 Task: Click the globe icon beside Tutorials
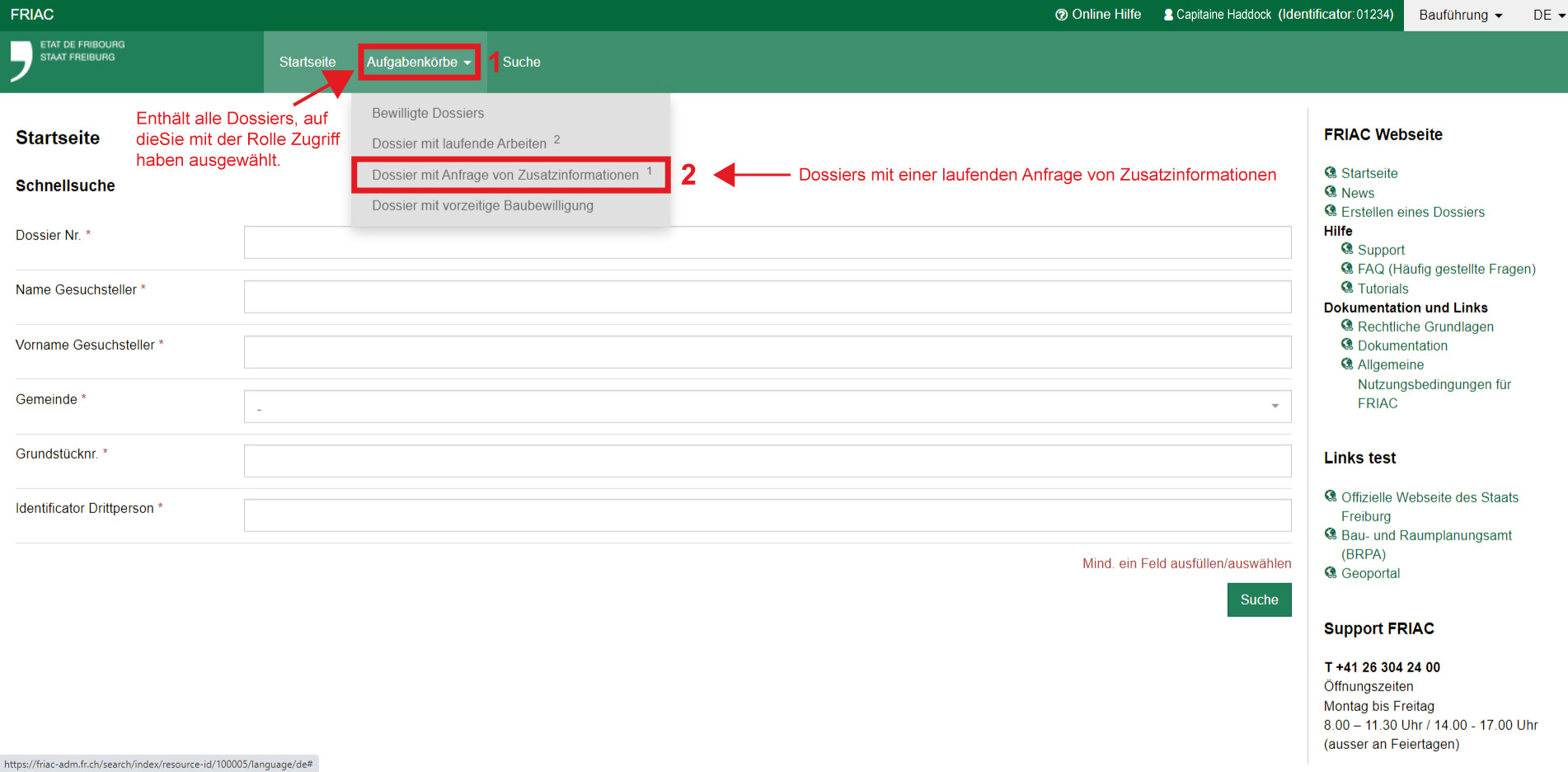(x=1346, y=288)
